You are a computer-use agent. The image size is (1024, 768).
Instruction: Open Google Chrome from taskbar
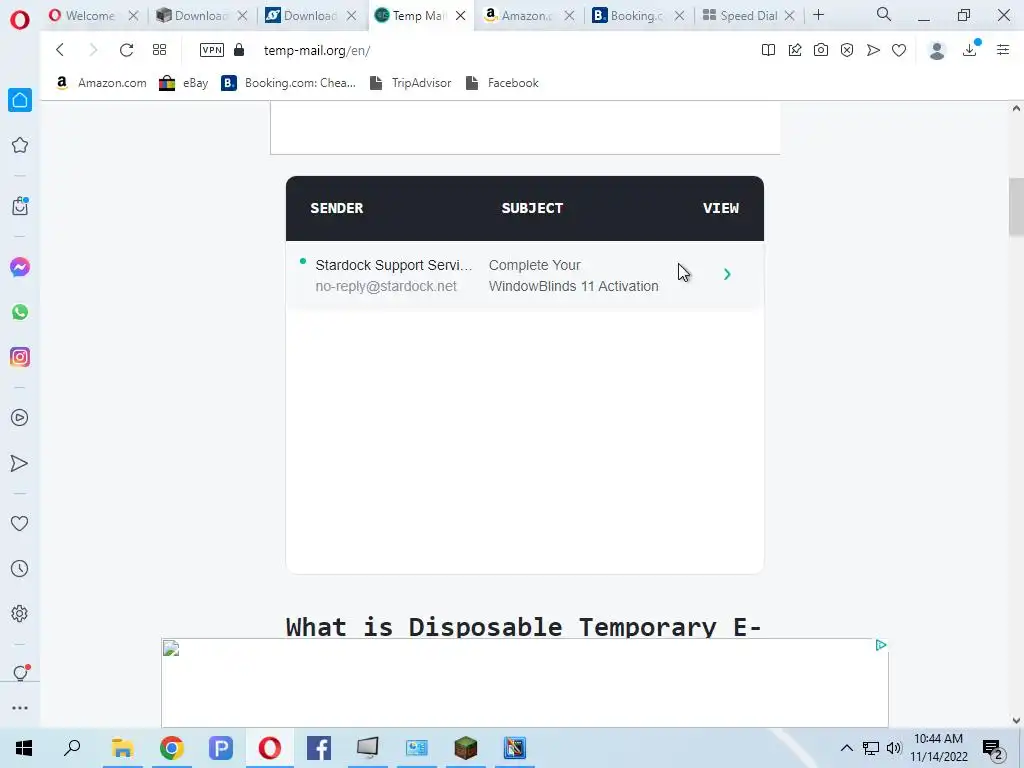tap(172, 748)
